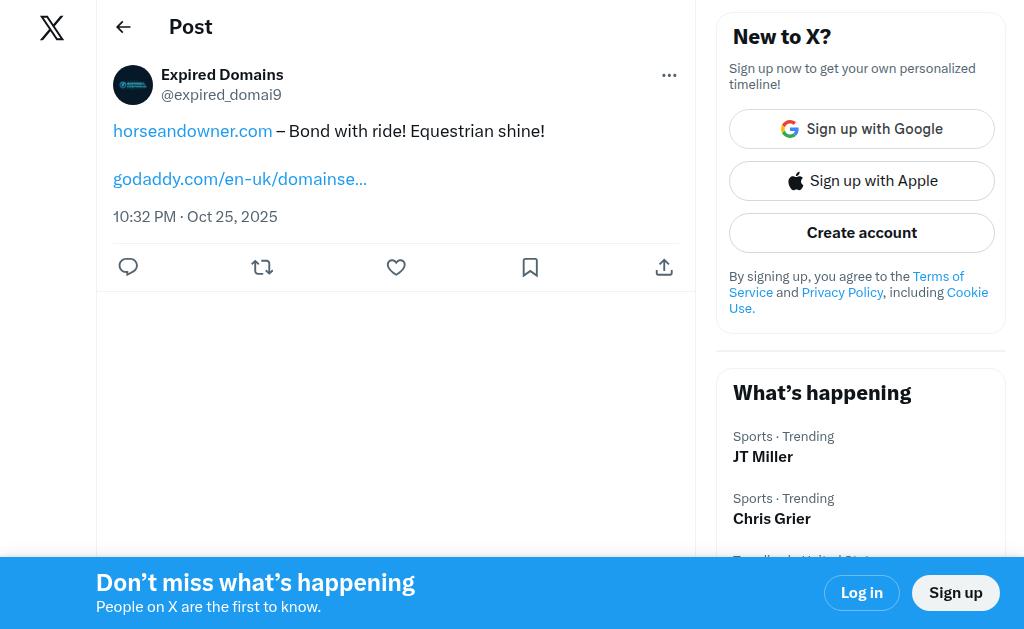This screenshot has height=629, width=1024.
Task: Click Sign up with Apple button
Action: point(862,181)
